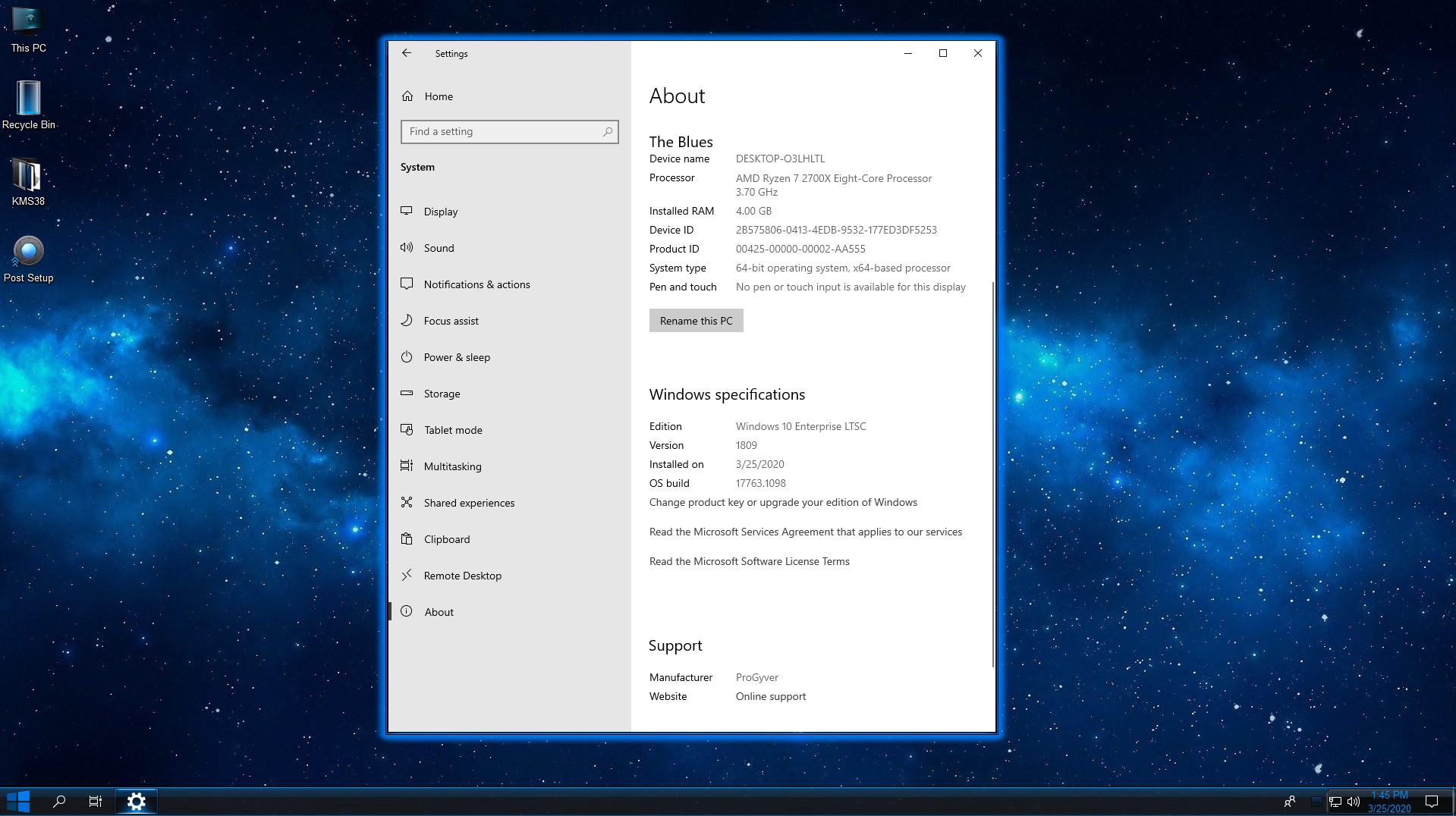This screenshot has height=816, width=1456.
Task: Click the Device ID value text
Action: point(836,230)
